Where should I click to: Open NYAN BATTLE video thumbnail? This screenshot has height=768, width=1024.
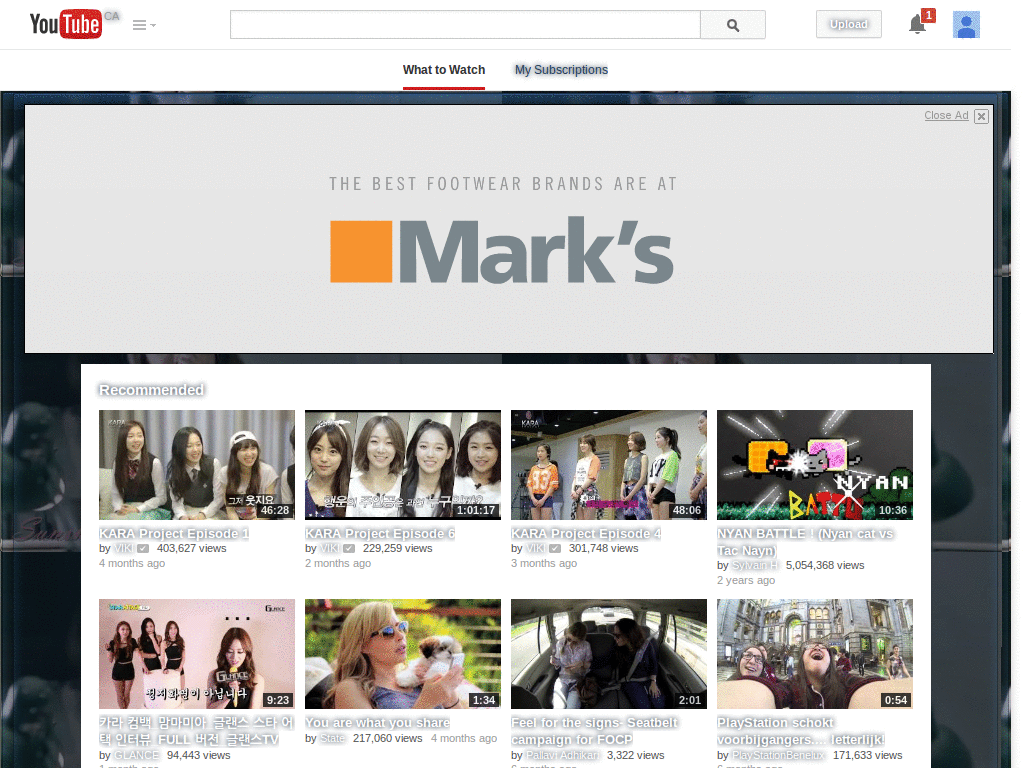point(814,465)
